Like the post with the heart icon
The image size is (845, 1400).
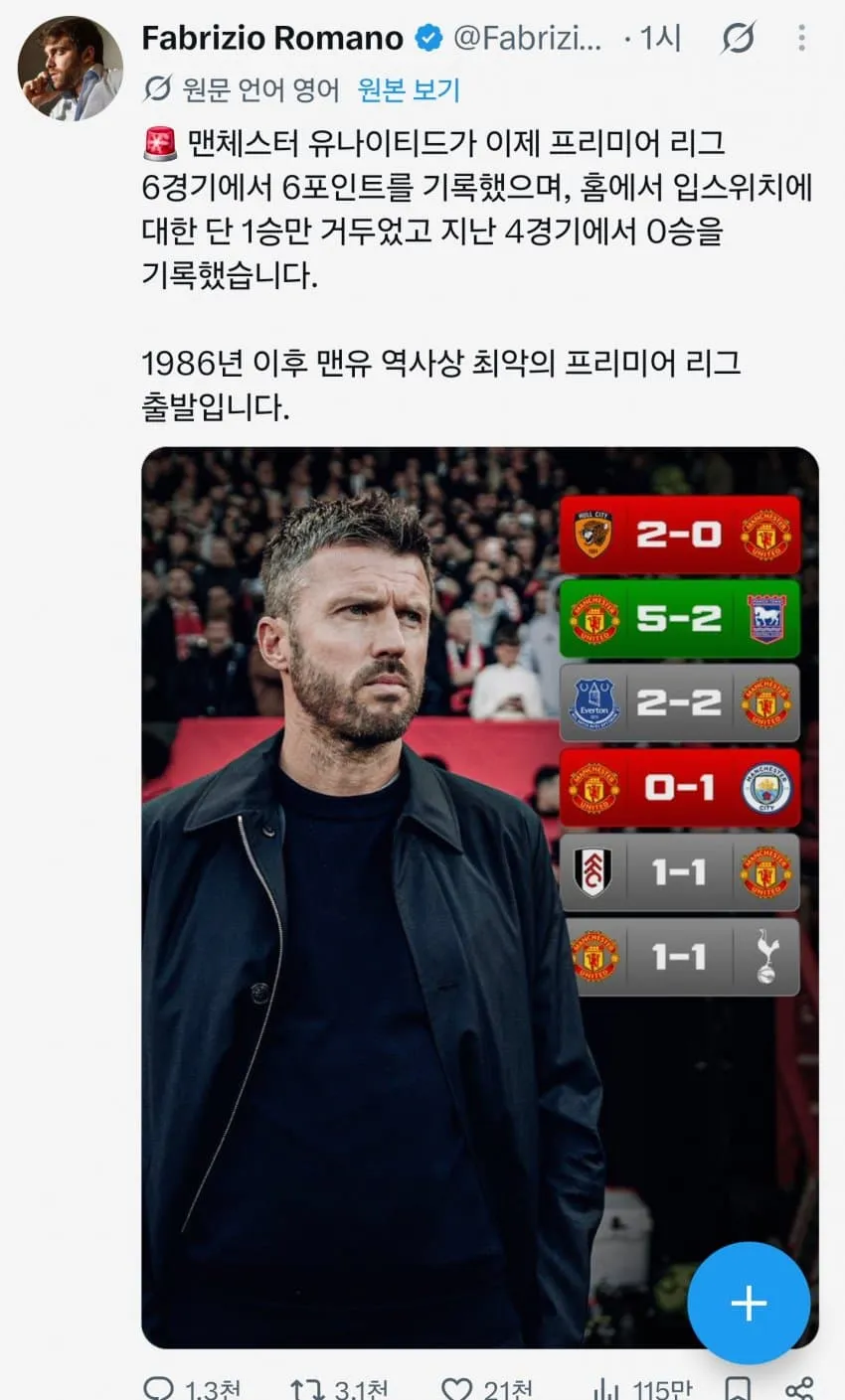pyautogui.click(x=455, y=1388)
